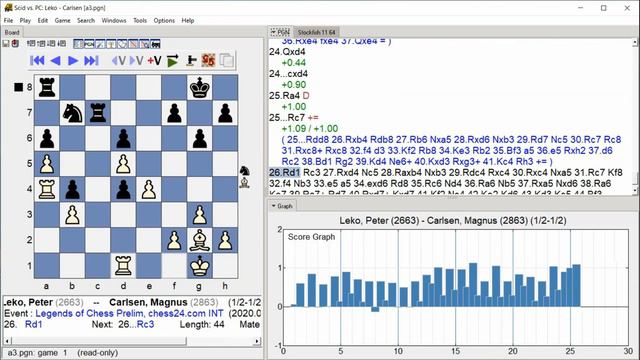Image resolution: width=640 pixels, height=360 pixels.
Task: Click move 24...cxd4 in PGN
Action: [288, 74]
